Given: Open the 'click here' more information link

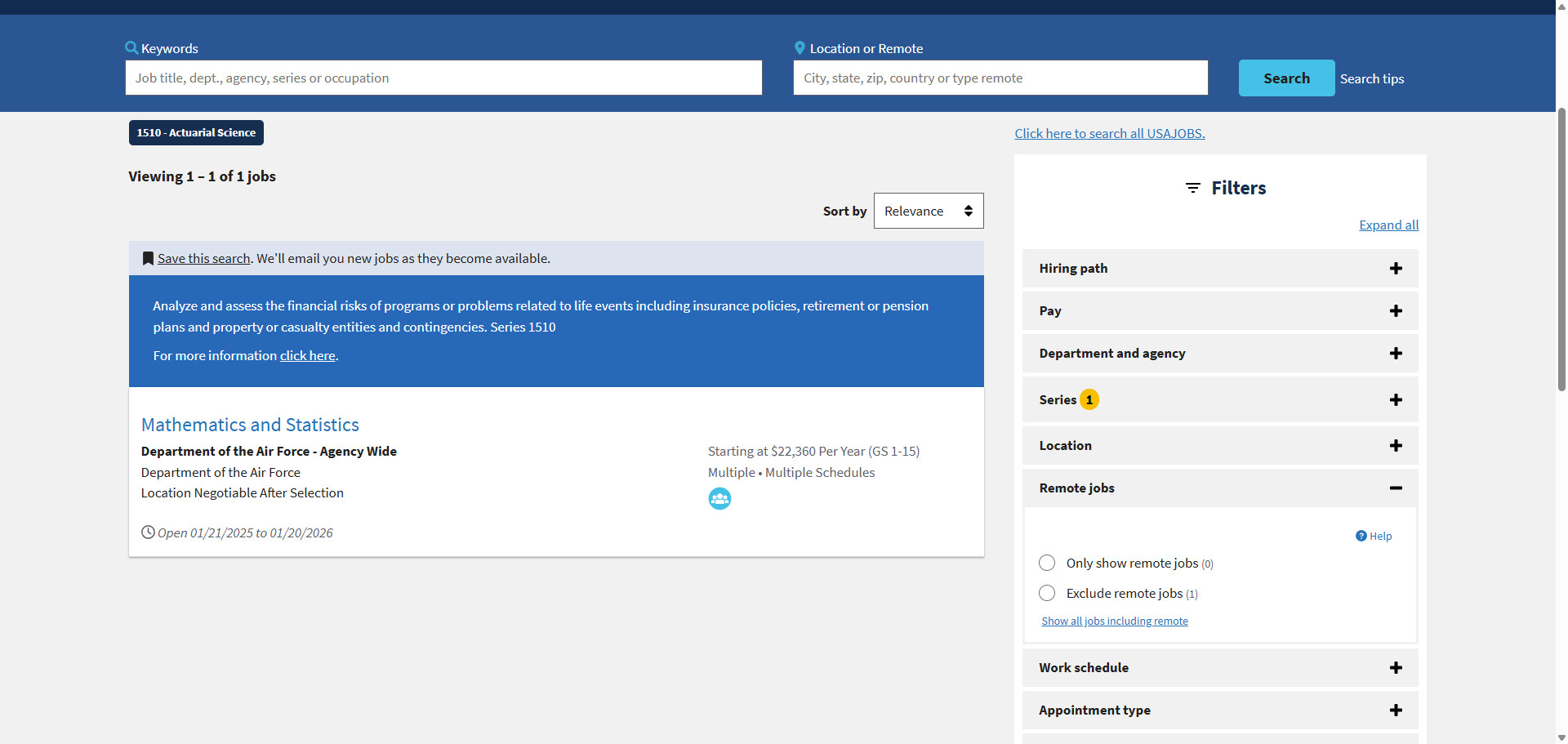Looking at the screenshot, I should (x=307, y=355).
